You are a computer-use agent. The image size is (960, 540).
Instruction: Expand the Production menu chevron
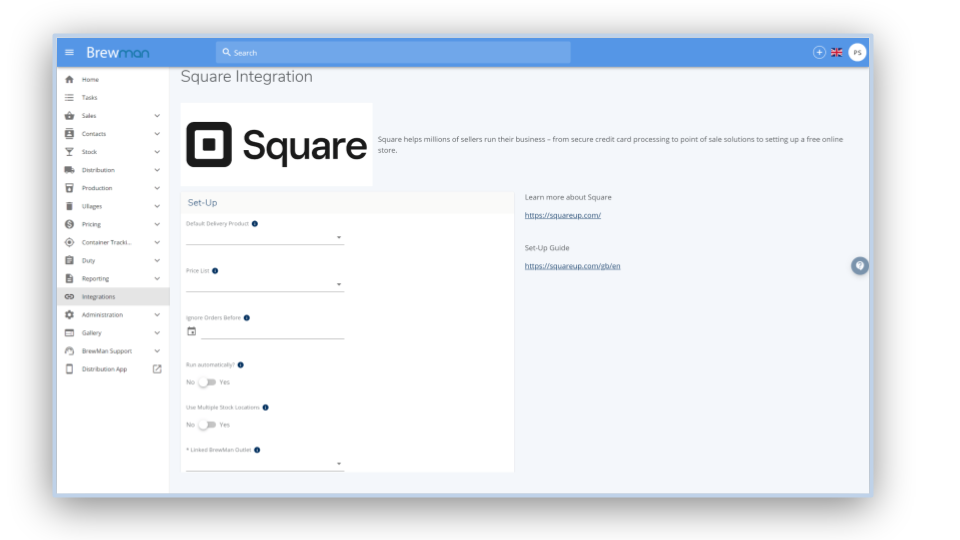[157, 188]
